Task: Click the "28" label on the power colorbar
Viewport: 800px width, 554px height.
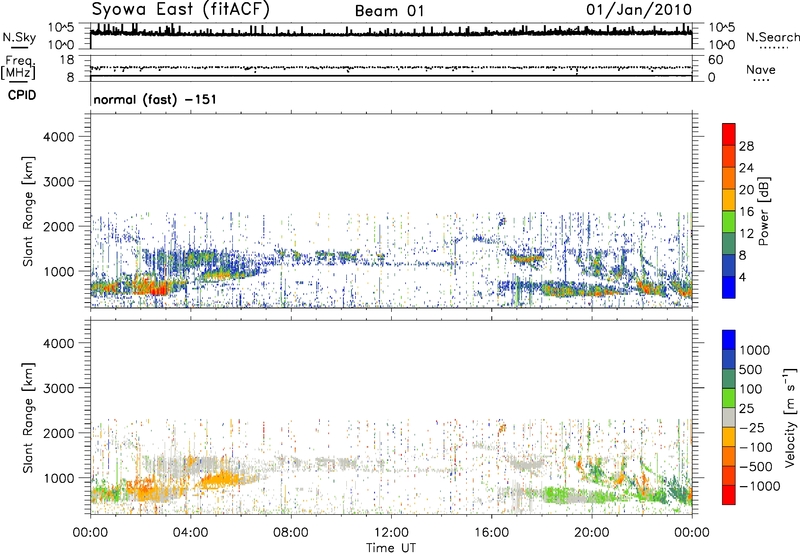Action: tap(746, 146)
